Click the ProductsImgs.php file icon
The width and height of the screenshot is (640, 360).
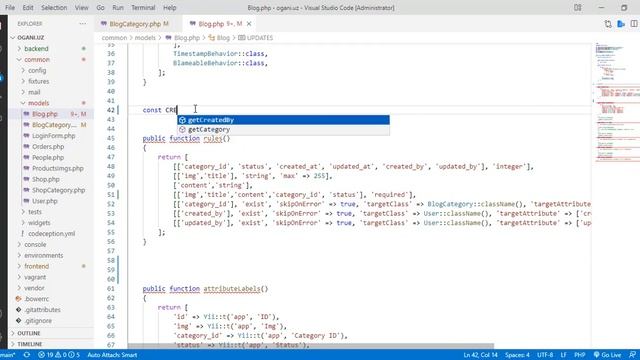click(x=27, y=168)
